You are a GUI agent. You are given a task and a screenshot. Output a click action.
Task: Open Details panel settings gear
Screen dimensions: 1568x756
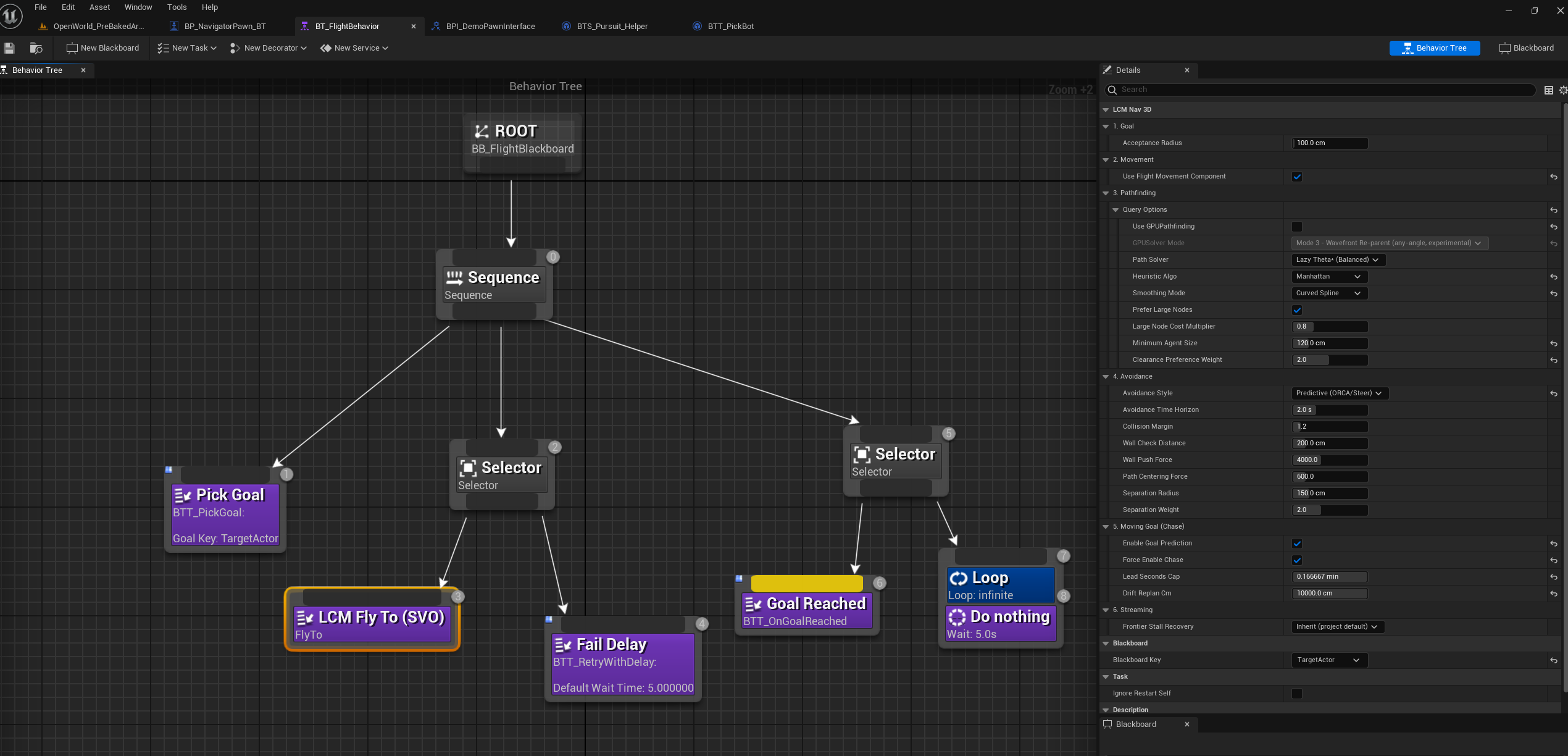tap(1563, 90)
